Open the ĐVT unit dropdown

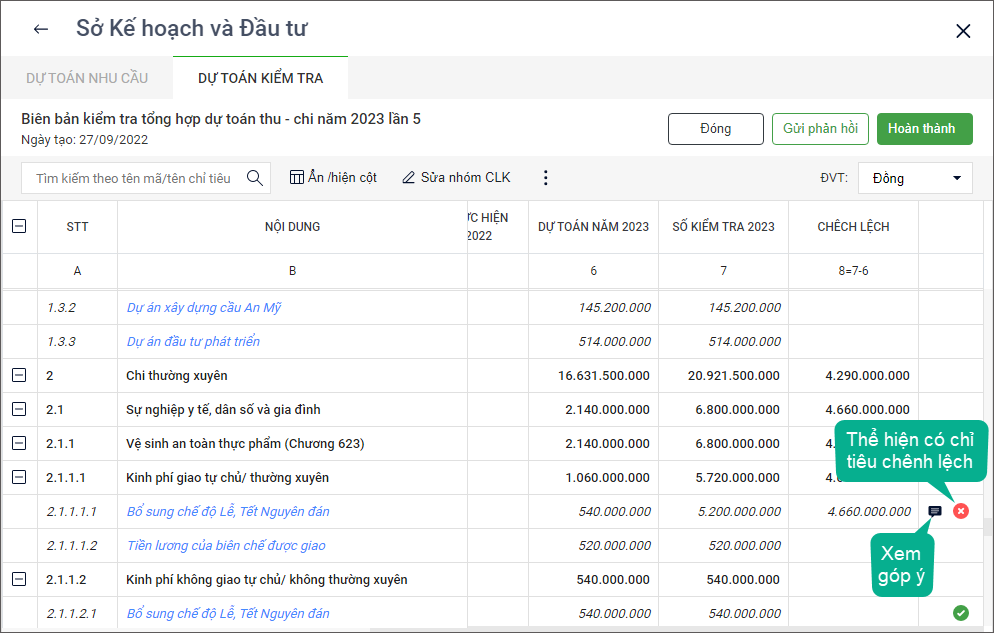(x=915, y=178)
